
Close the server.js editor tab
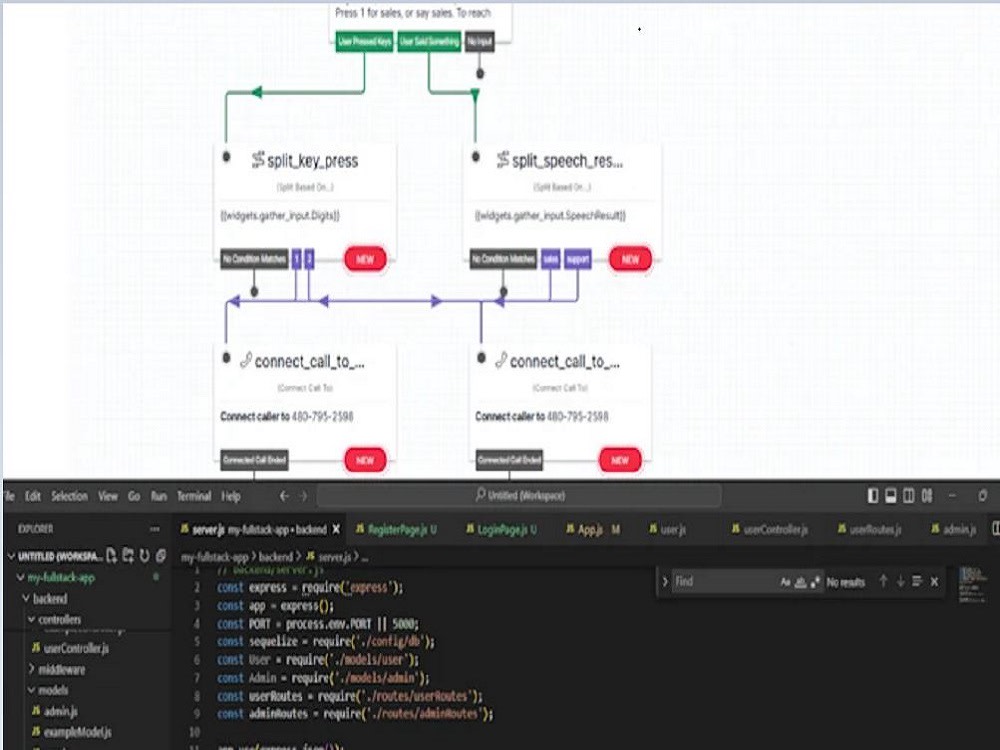tap(336, 529)
